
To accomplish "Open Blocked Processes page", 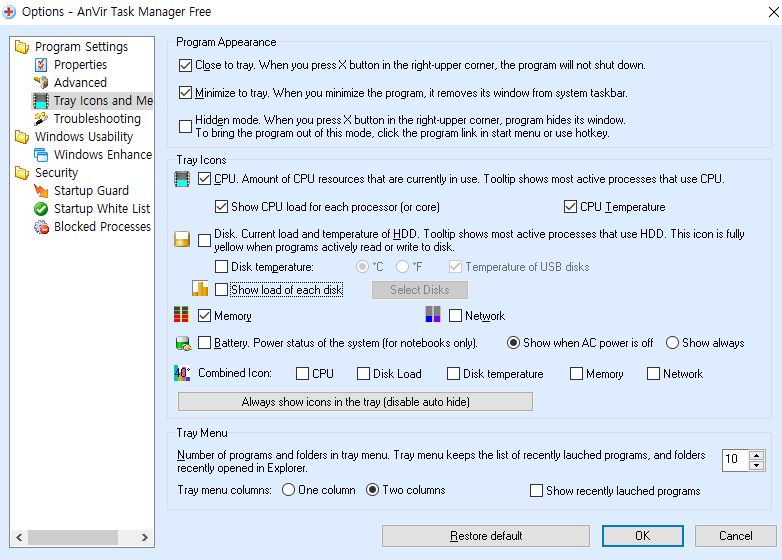I will point(102,227).
